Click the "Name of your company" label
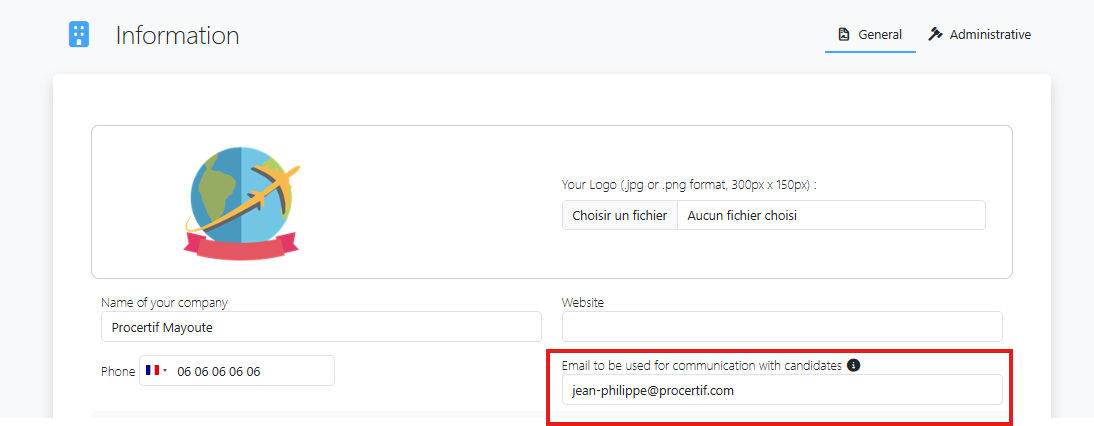The height and width of the screenshot is (426, 1094). [x=164, y=302]
